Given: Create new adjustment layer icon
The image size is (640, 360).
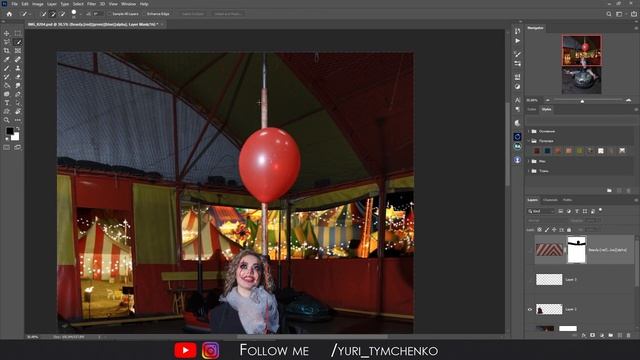Looking at the screenshot, I should (602, 335).
